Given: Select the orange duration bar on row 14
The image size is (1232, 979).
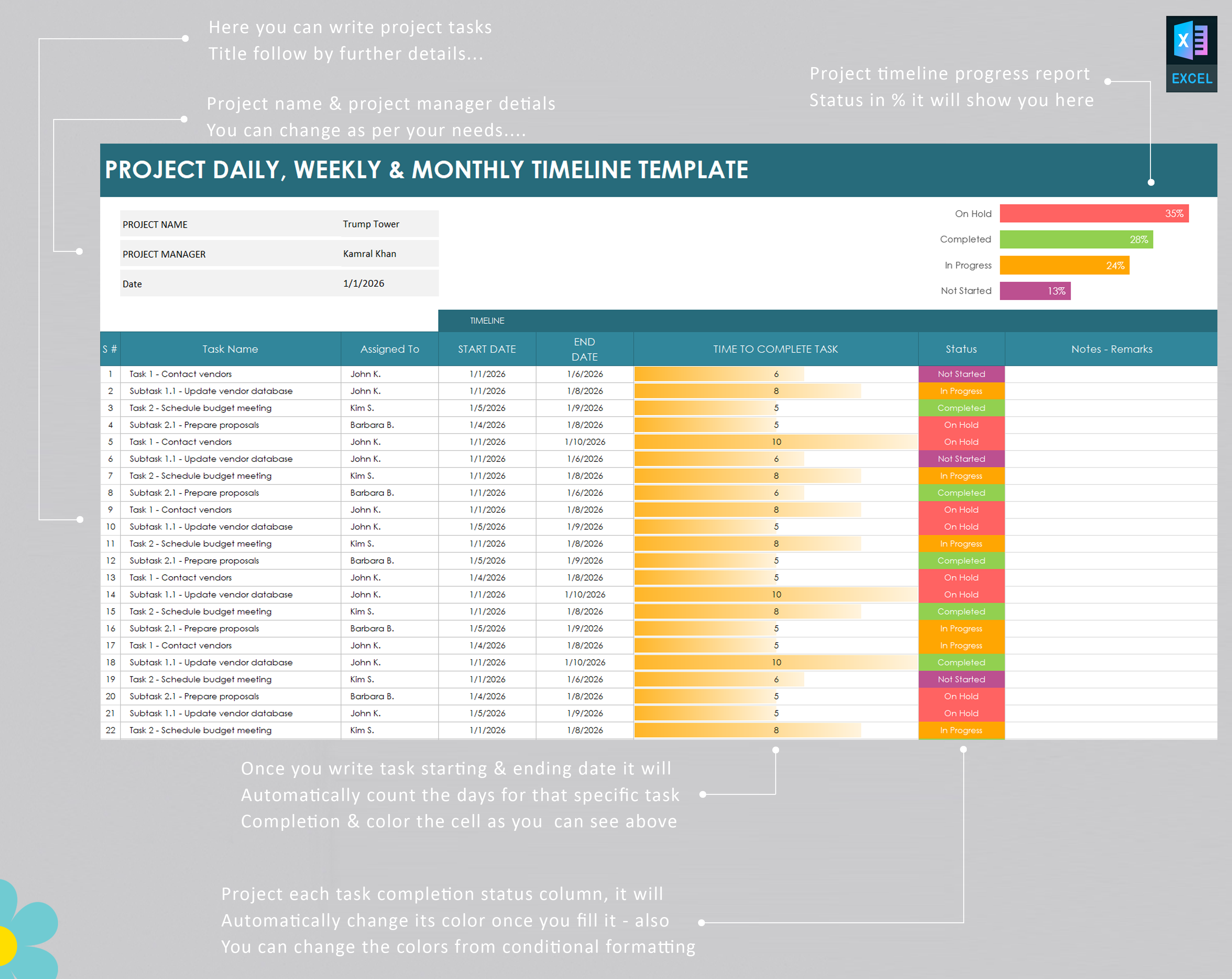Looking at the screenshot, I should tap(776, 595).
